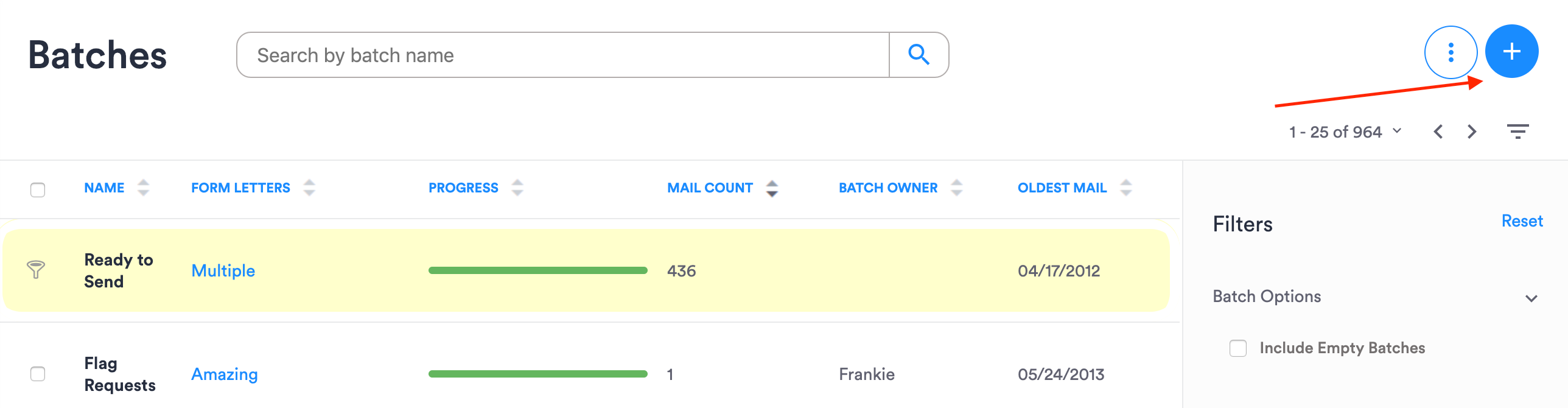Create a new batch with the plus button

tap(1512, 52)
